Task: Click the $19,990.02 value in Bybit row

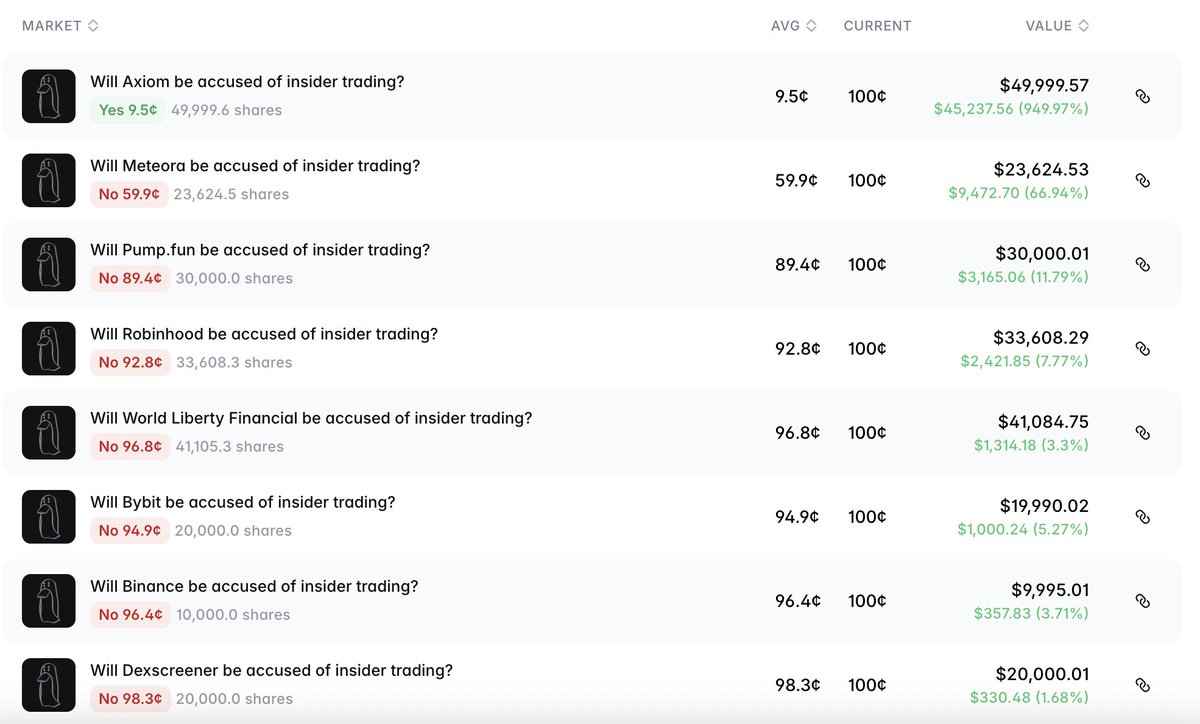Action: [x=1044, y=506]
